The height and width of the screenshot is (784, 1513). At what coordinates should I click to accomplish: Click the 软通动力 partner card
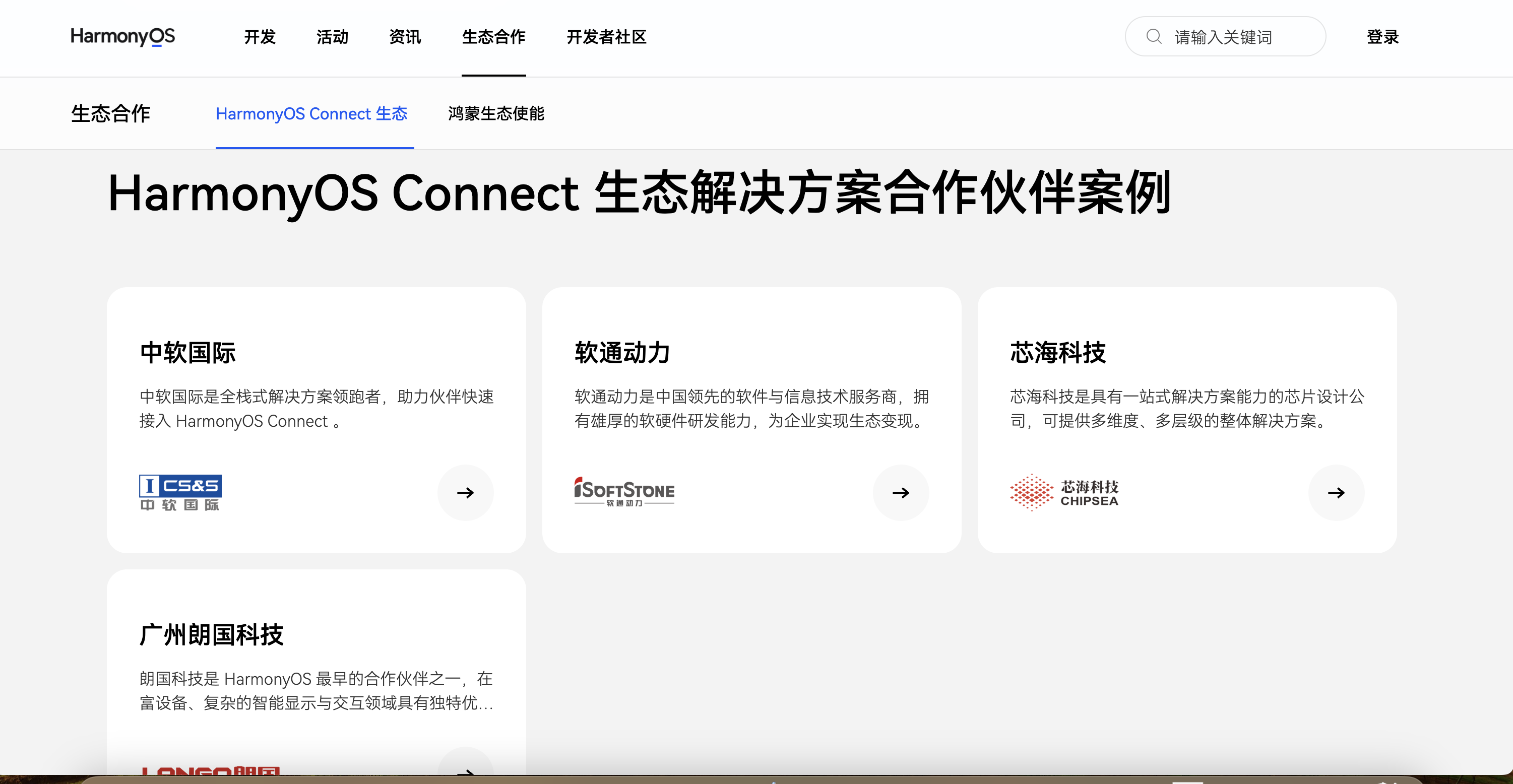[752, 419]
